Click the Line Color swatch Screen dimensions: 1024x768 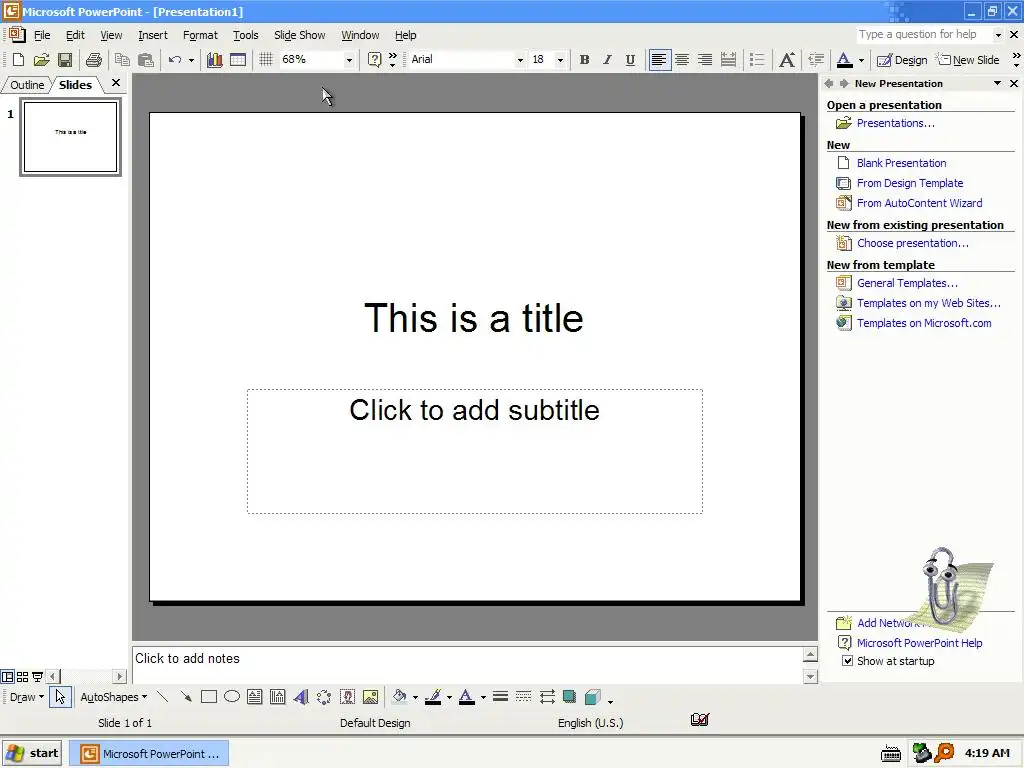click(x=433, y=697)
